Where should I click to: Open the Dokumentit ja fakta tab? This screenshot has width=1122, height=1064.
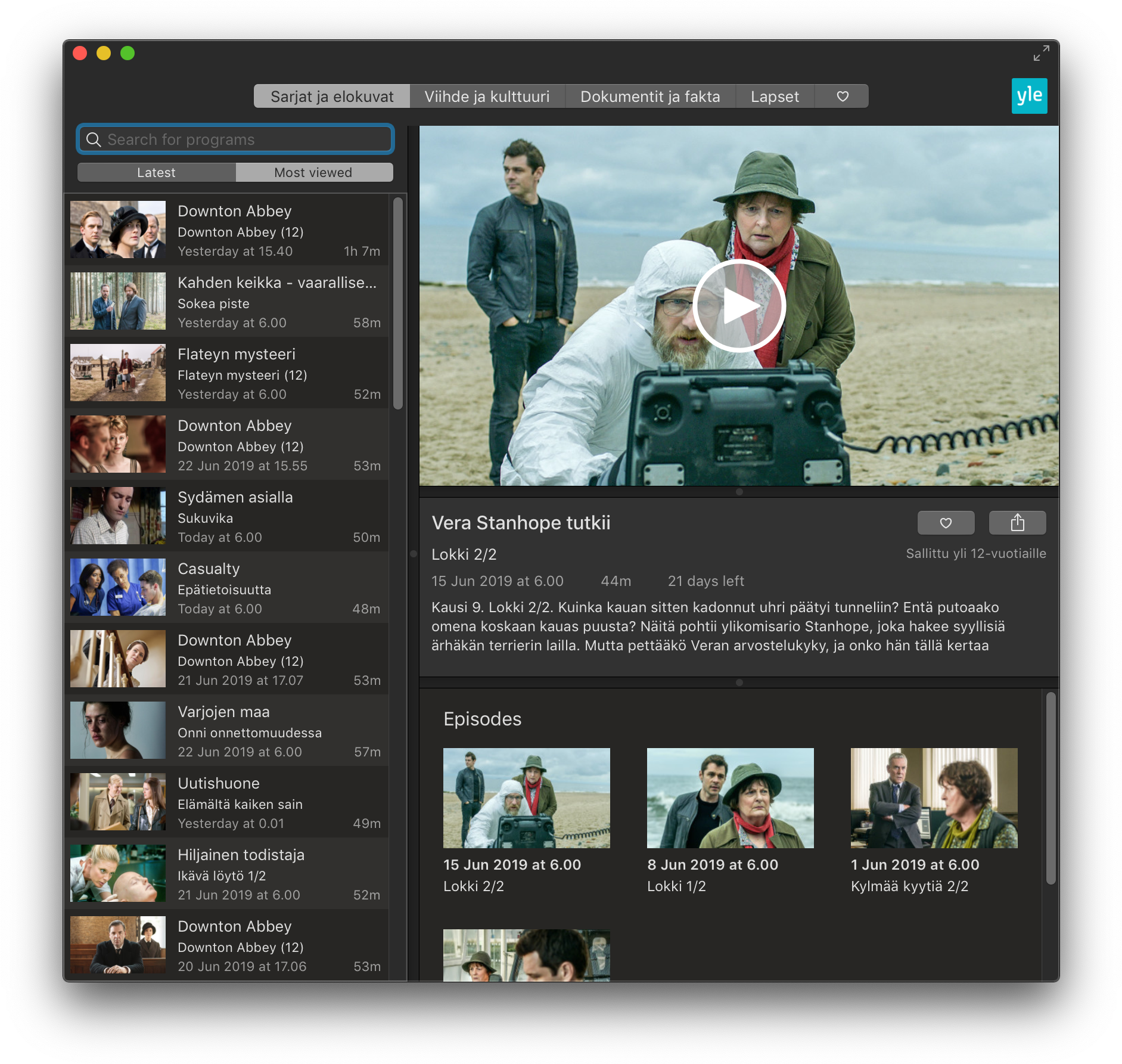pos(650,97)
